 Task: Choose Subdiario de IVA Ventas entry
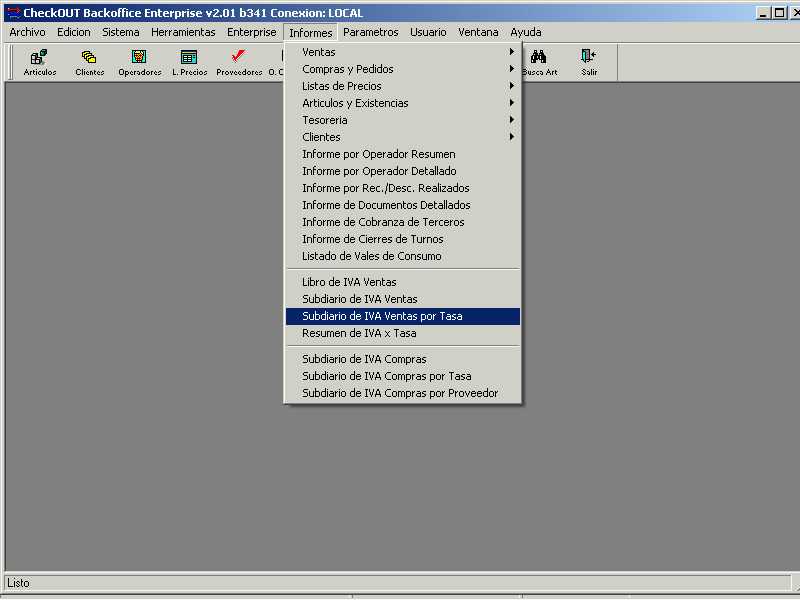403,299
